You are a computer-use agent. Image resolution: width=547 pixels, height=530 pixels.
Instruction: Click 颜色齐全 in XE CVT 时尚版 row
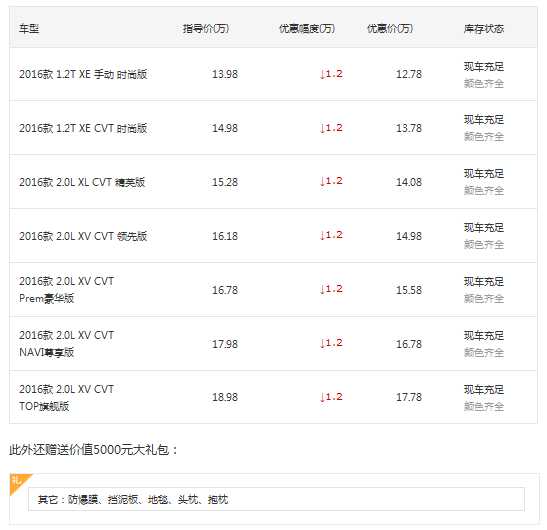point(484,137)
